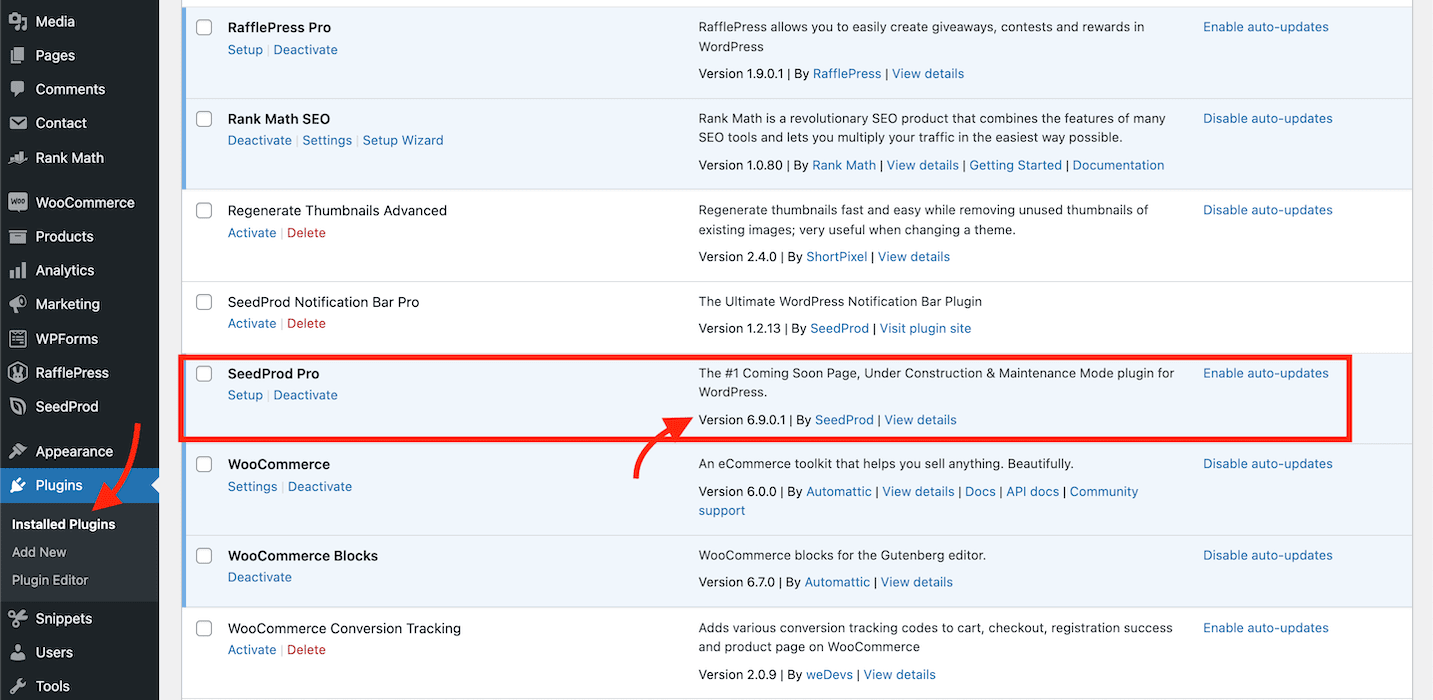Select the SeedProd Notification Bar Pro checkbox
1433x700 pixels.
point(204,302)
